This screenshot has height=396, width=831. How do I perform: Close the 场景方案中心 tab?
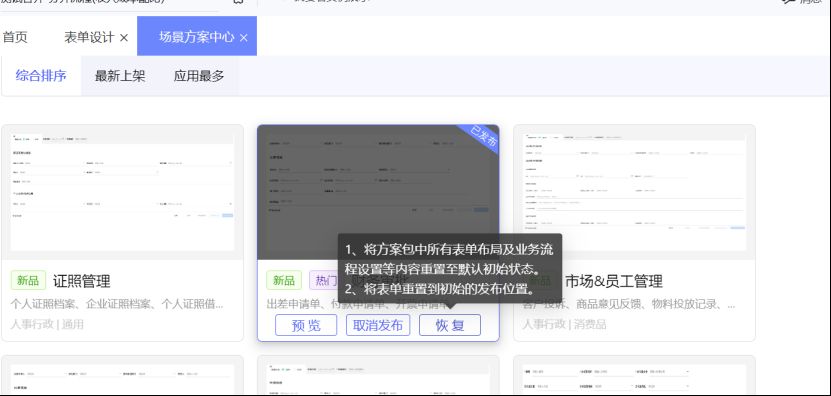tap(243, 38)
